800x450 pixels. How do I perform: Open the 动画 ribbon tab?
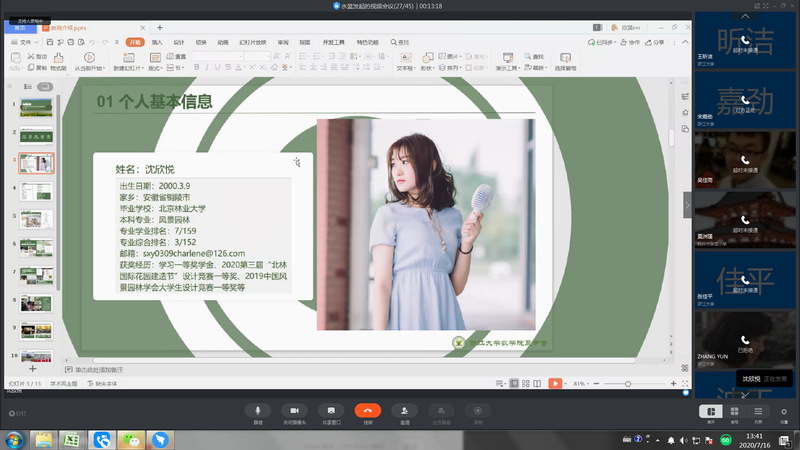(223, 42)
